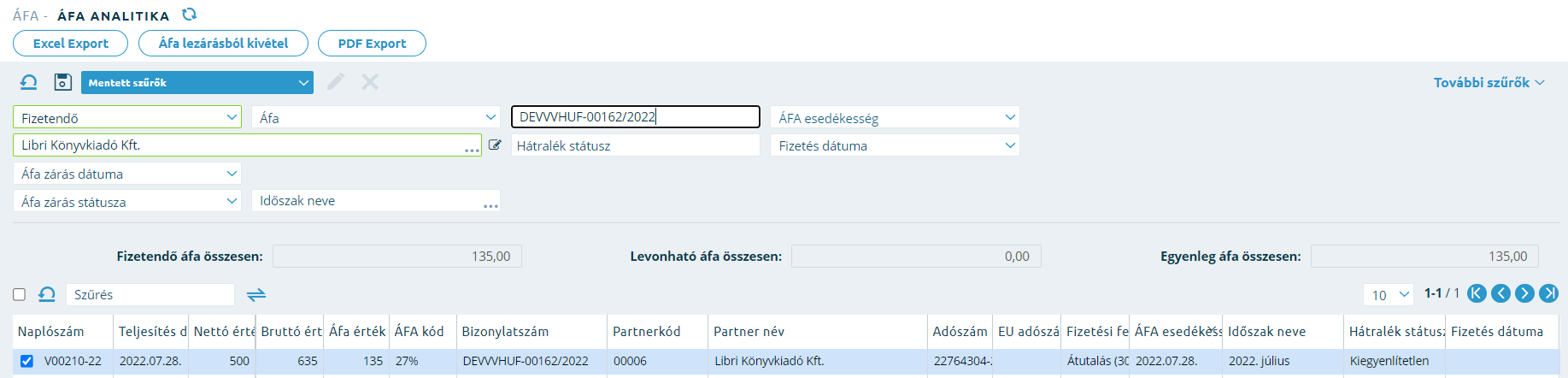This screenshot has width=1568, height=378.
Task: Open partner lookup dots for Libri Könyvkiadó
Action: [x=472, y=150]
